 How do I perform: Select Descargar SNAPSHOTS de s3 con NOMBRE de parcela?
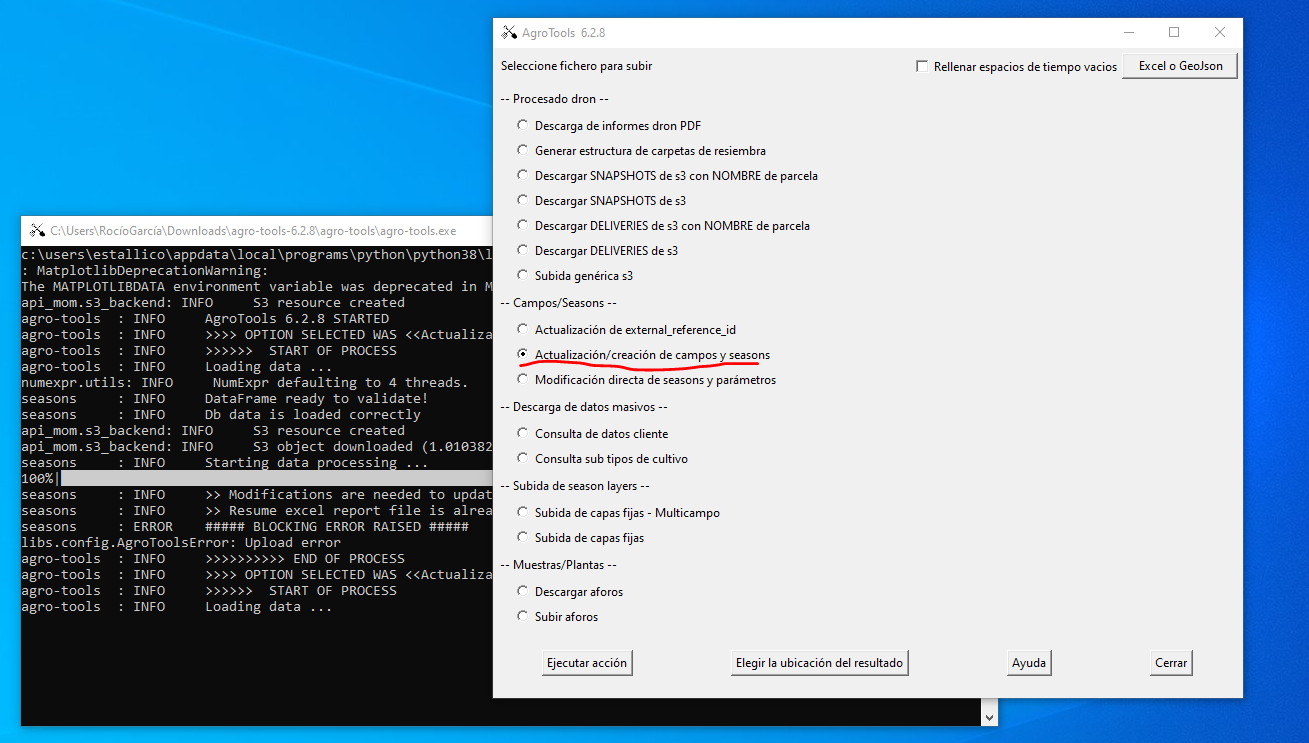click(x=522, y=175)
